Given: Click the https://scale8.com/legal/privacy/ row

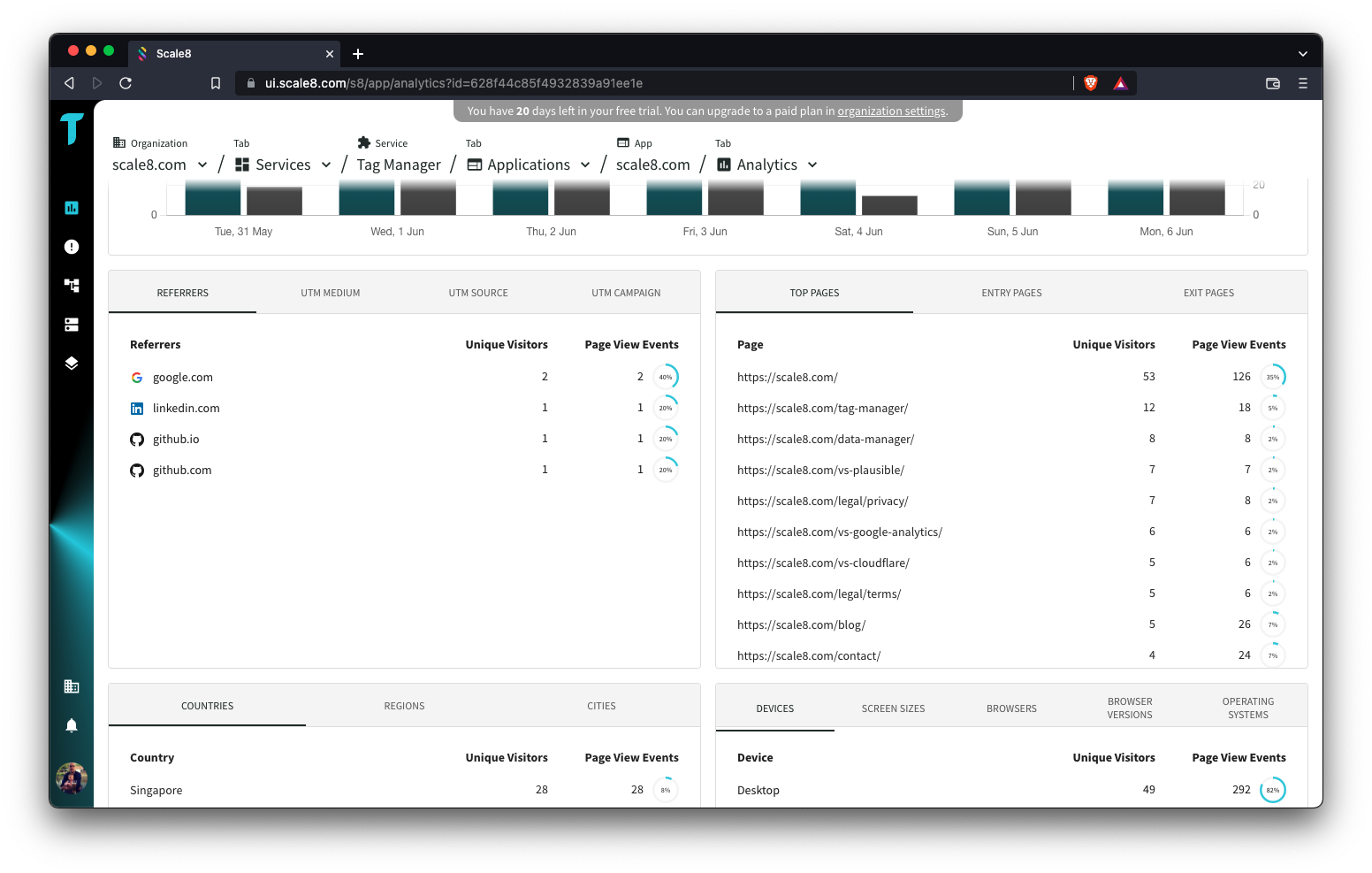Looking at the screenshot, I should pyautogui.click(x=1011, y=501).
